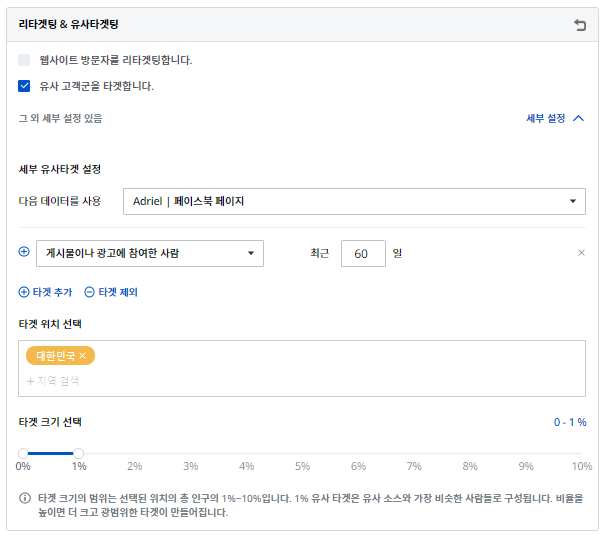Click the reset arrow icon in the panel header

[580, 25]
